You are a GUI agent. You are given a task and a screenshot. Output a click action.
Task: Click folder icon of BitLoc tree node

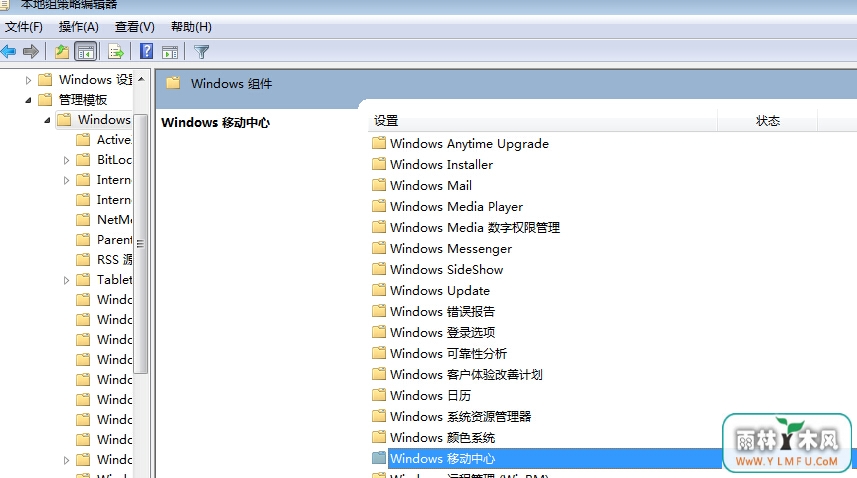pos(83,160)
